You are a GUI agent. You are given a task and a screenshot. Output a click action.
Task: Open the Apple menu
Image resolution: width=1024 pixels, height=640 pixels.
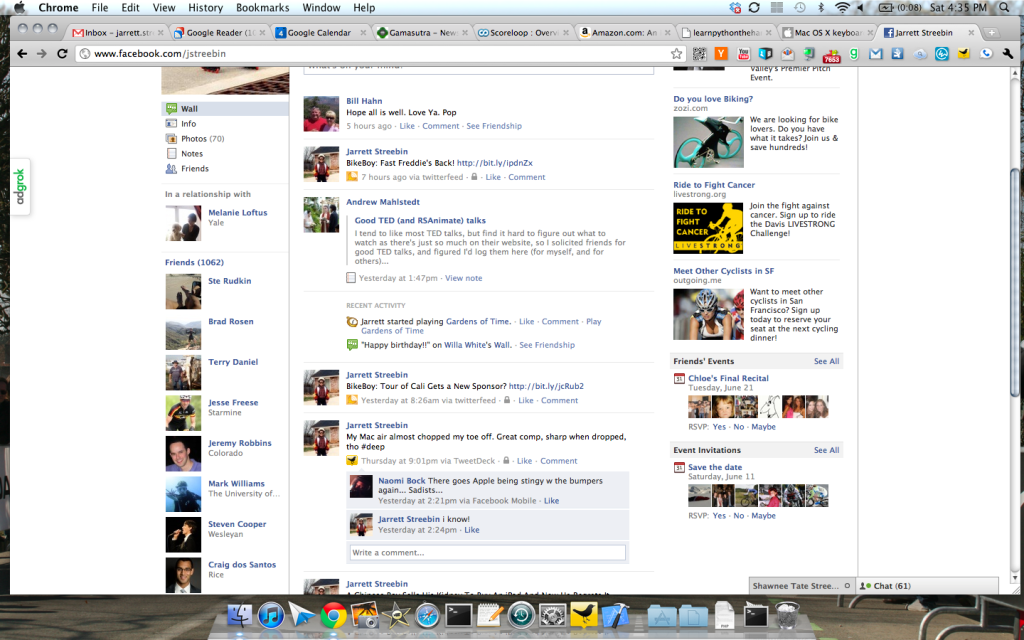tap(20, 8)
